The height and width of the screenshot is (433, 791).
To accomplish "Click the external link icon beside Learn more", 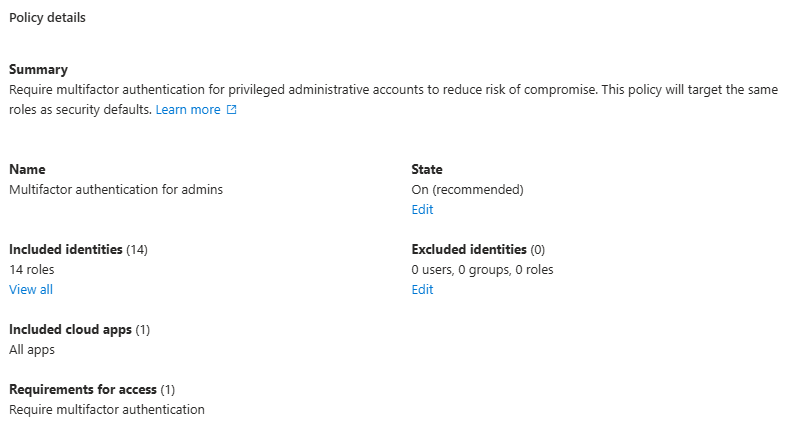I will (x=232, y=110).
